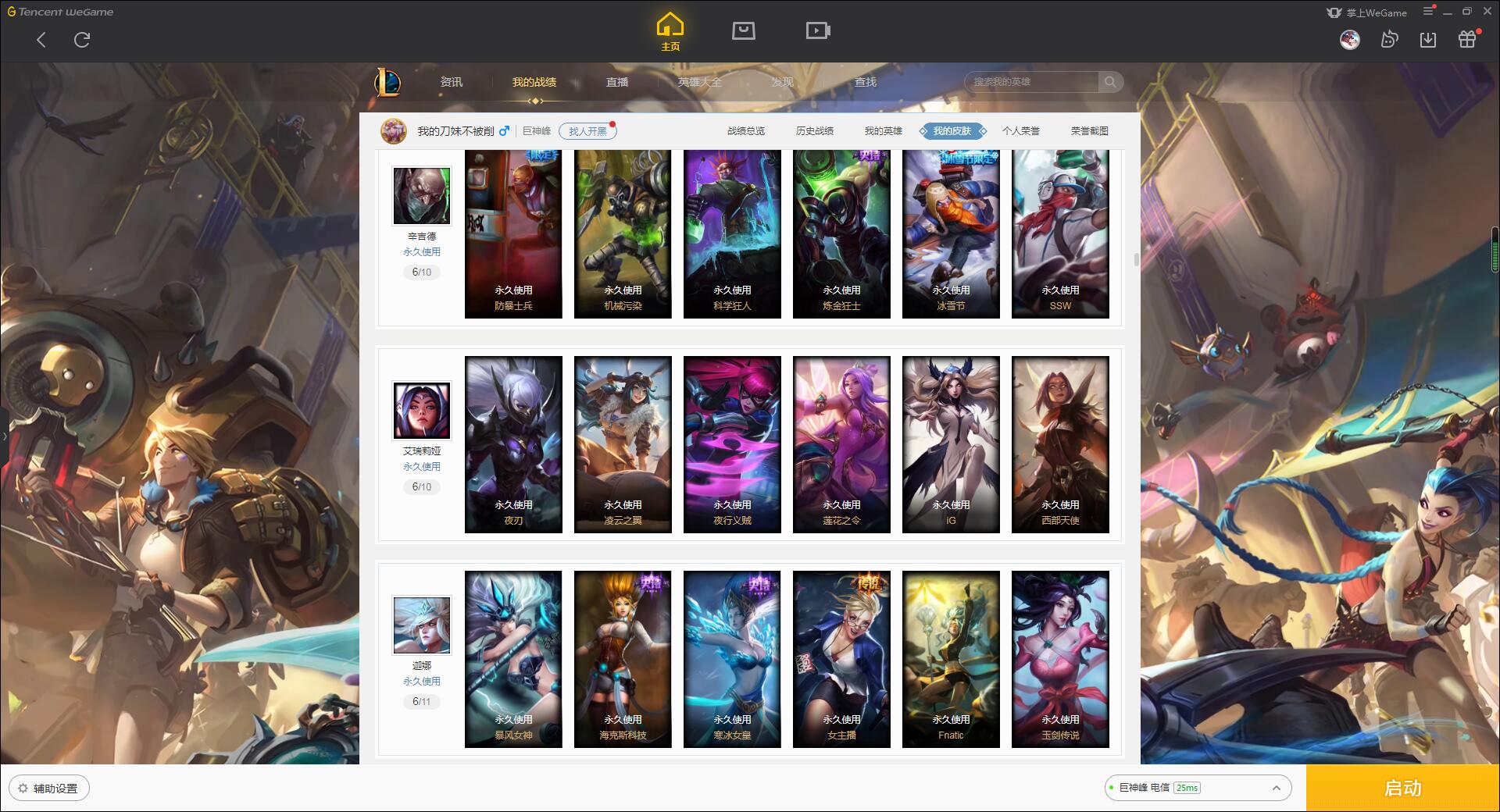1500x812 pixels.
Task: Open iG skin card
Action: click(951, 445)
